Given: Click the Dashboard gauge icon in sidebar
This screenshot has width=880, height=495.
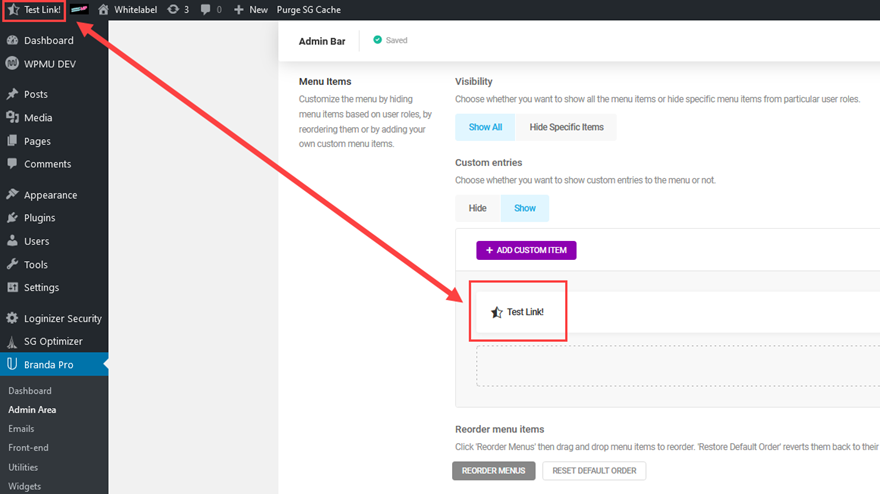Looking at the screenshot, I should click(12, 41).
